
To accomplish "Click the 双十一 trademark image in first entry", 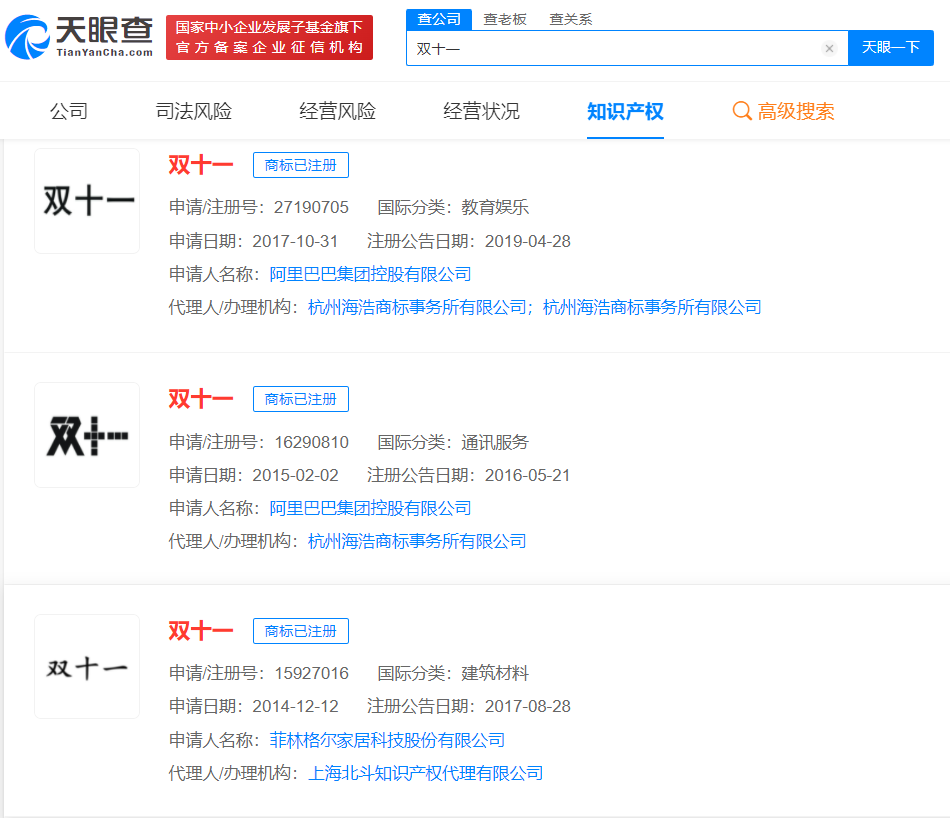I will tap(86, 200).
